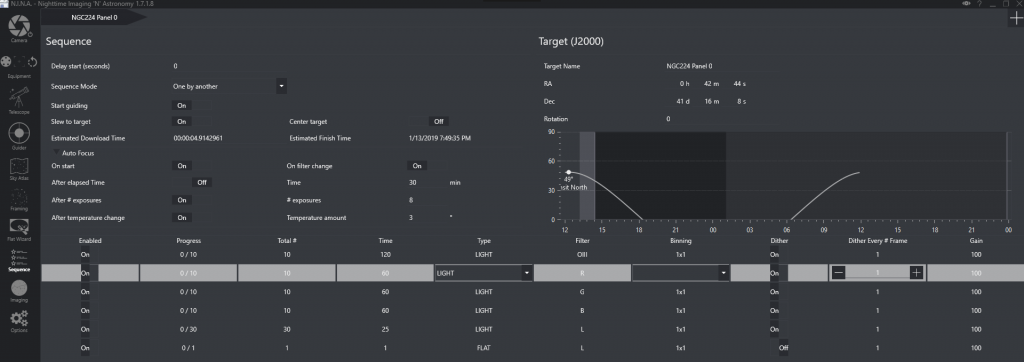The image size is (1024, 362).
Task: Enable After elapsed Time switch
Action: tap(192, 183)
